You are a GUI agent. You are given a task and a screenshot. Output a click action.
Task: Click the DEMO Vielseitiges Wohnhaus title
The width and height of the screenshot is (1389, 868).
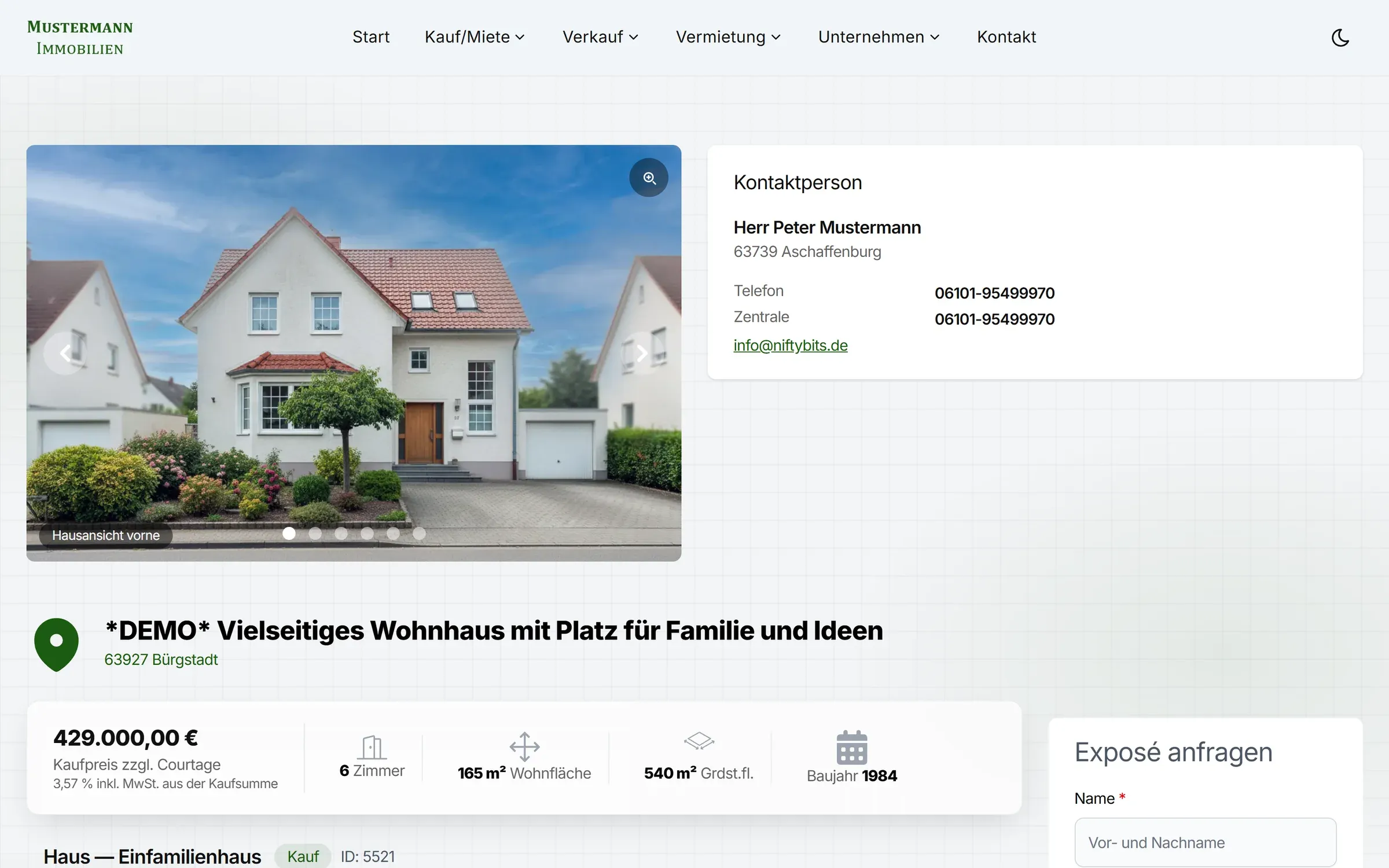click(494, 631)
